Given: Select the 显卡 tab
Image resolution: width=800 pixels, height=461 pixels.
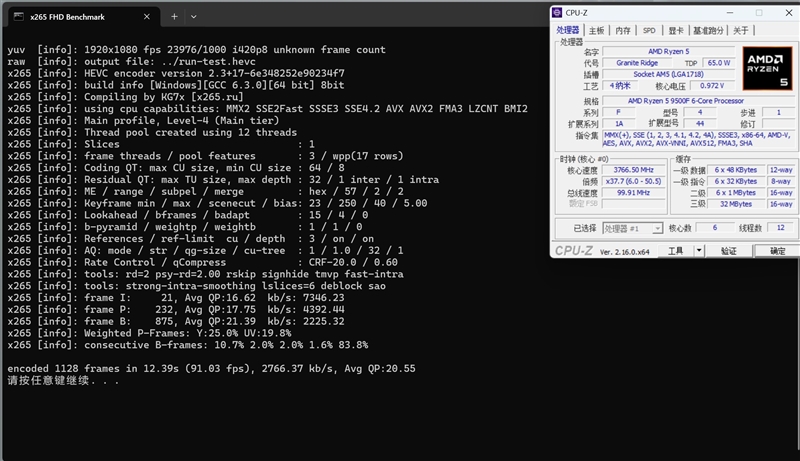Looking at the screenshot, I should (x=676, y=31).
